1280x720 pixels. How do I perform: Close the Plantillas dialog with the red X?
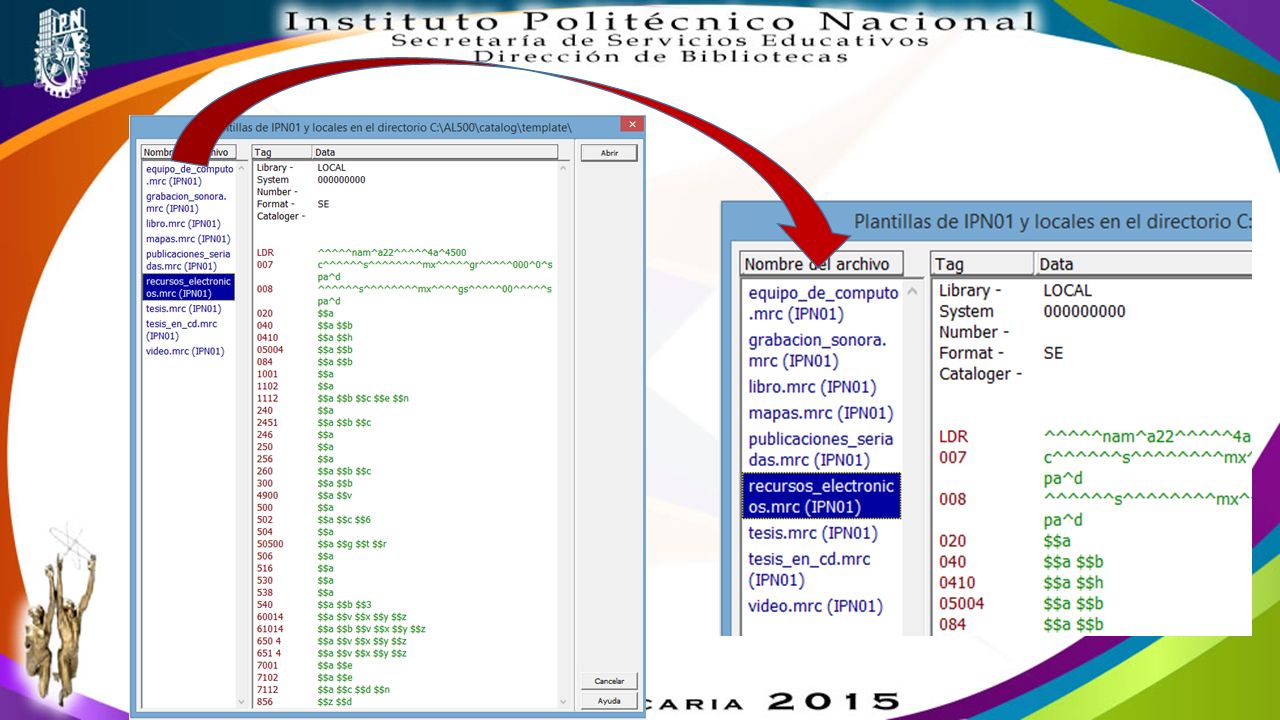(631, 125)
